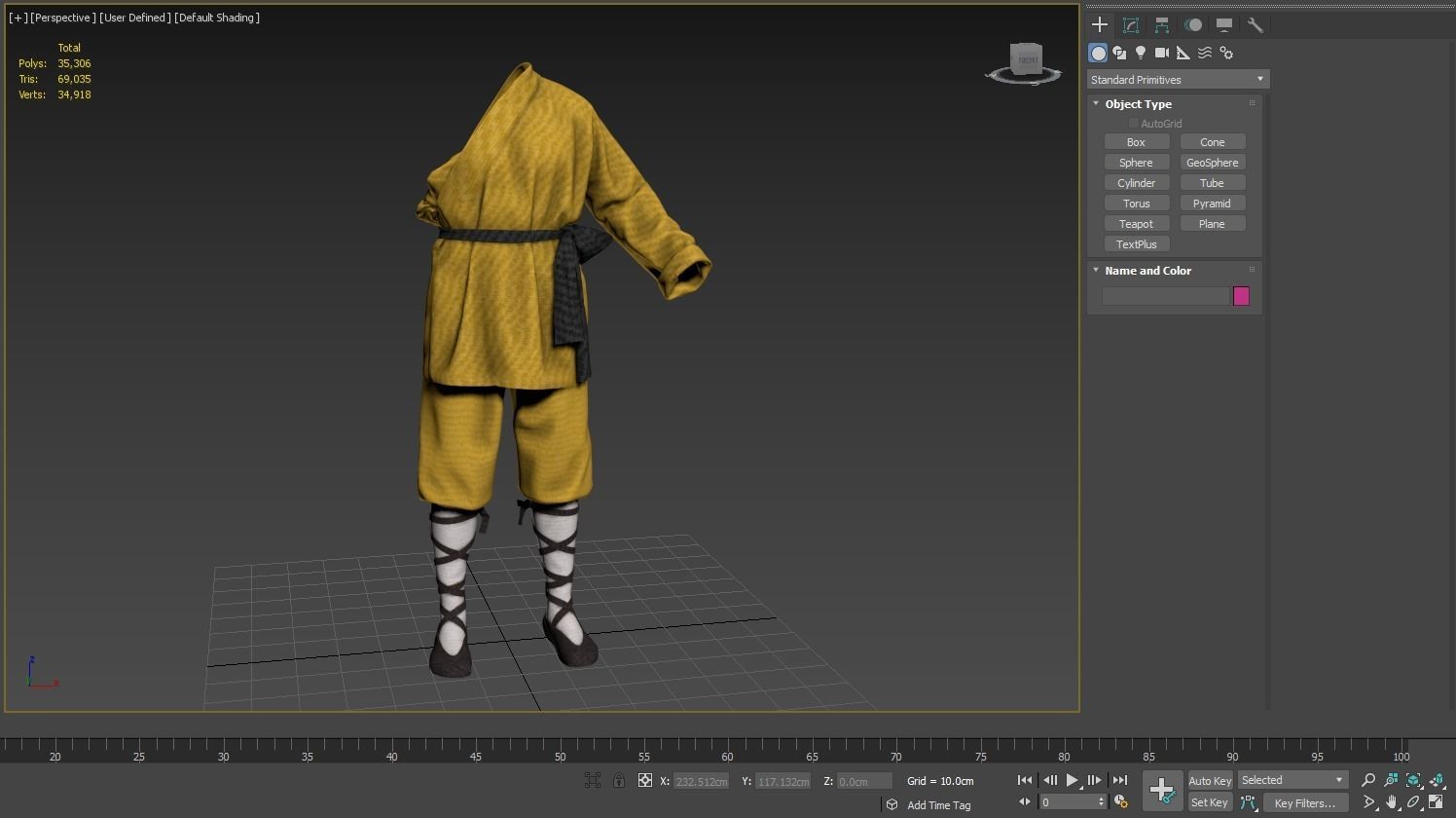Open the Modify command panel tab
Viewport: 1456px width, 818px height.
(1131, 25)
